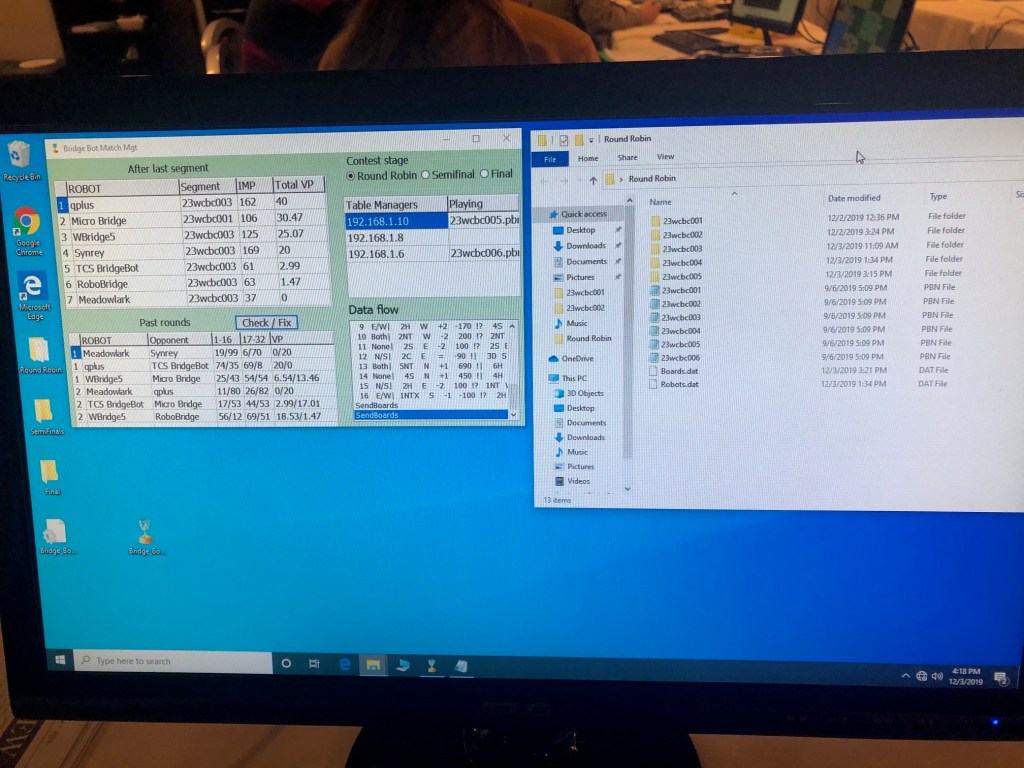This screenshot has height=768, width=1024.
Task: Open the quick access toolbar dropdown arrow
Action: (591, 140)
